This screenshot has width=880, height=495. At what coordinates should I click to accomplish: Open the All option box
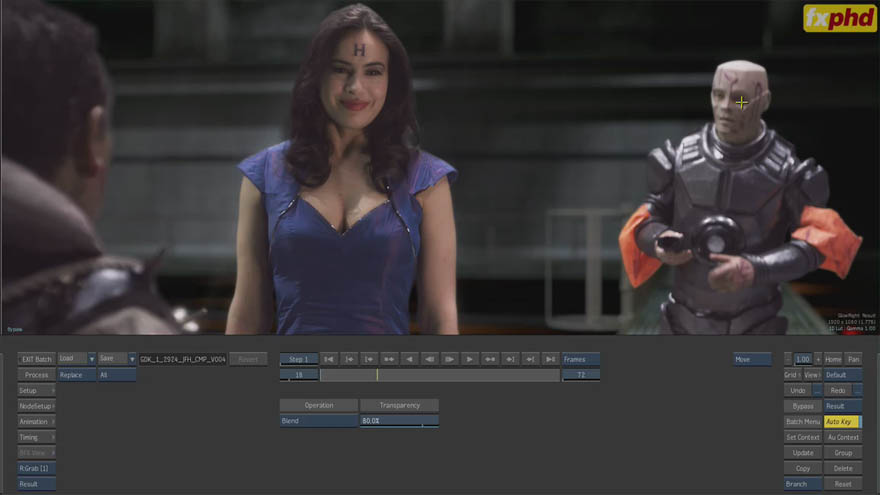coord(117,375)
